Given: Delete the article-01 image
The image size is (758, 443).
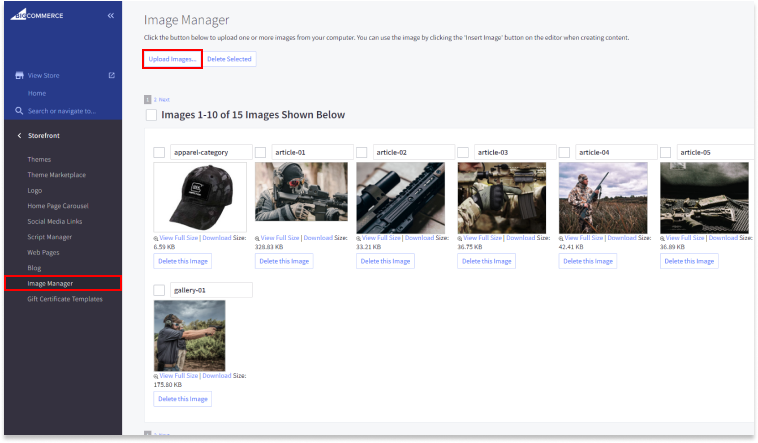Looking at the screenshot, I should pyautogui.click(x=284, y=261).
